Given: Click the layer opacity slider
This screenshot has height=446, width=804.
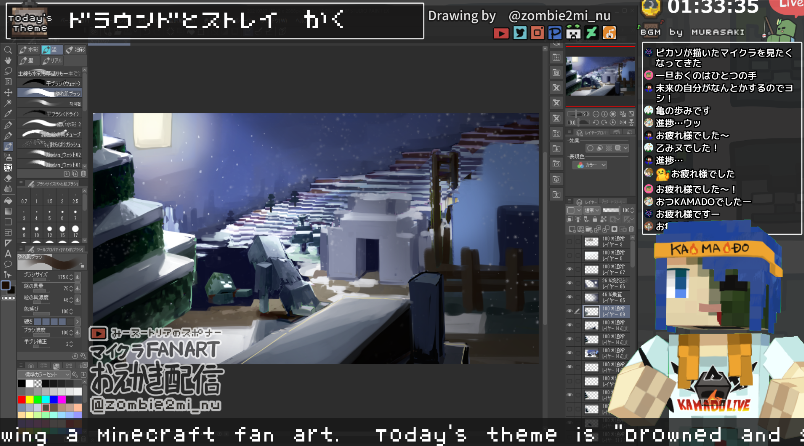Looking at the screenshot, I should pos(611,211).
